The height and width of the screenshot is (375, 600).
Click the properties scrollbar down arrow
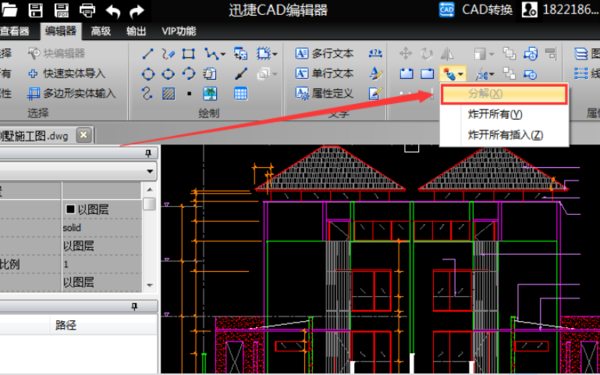(x=150, y=285)
